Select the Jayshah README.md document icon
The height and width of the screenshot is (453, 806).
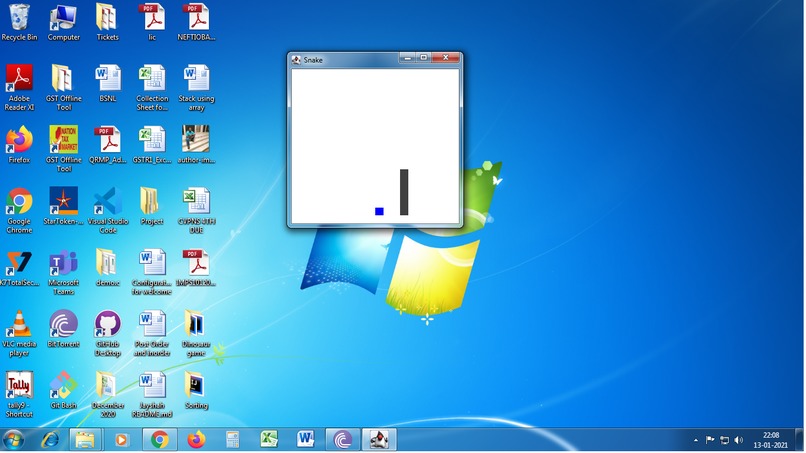[152, 394]
